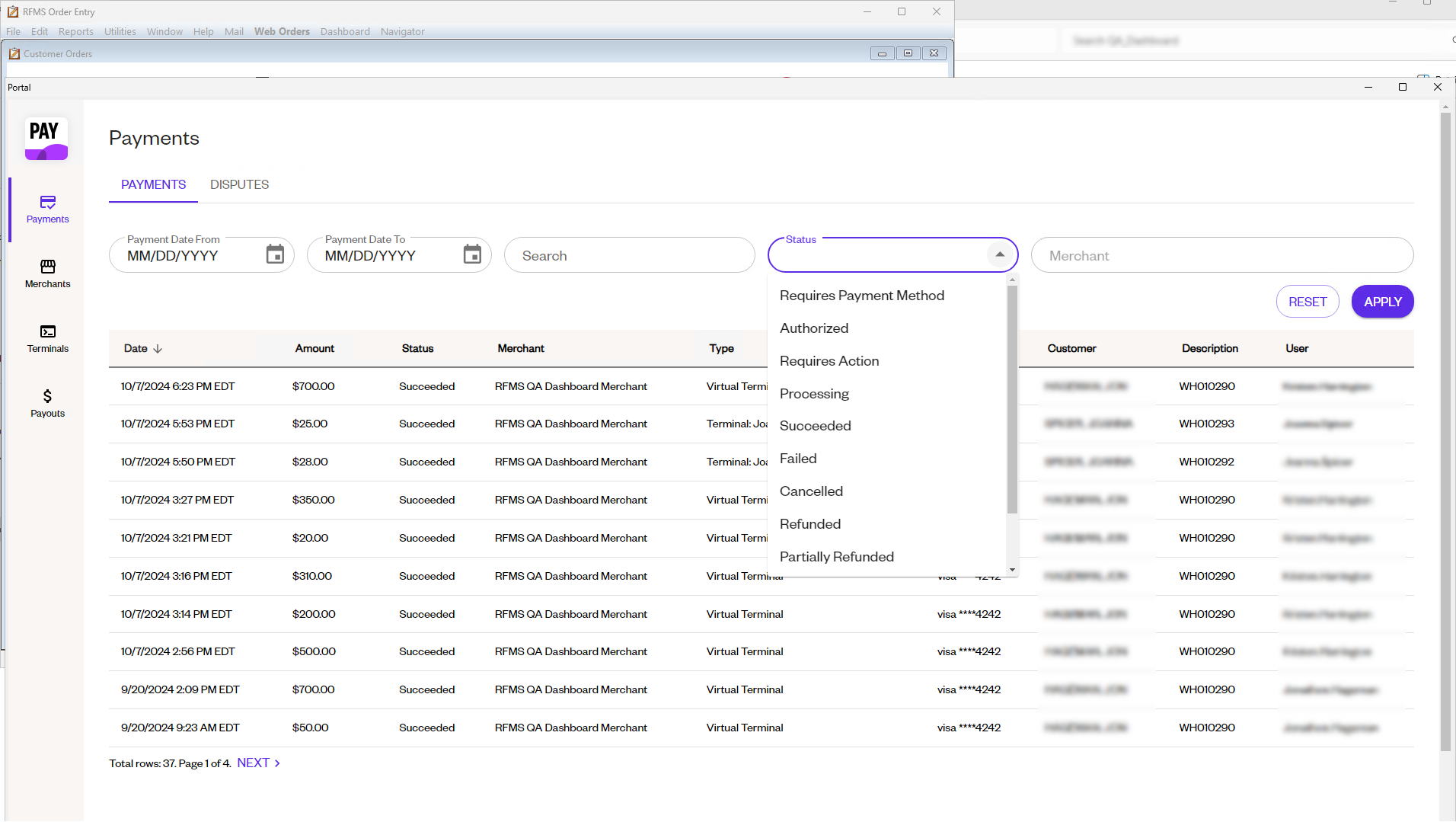Image resolution: width=1456 pixels, height=822 pixels.
Task: Click the purple PAY logo
Action: point(46,139)
